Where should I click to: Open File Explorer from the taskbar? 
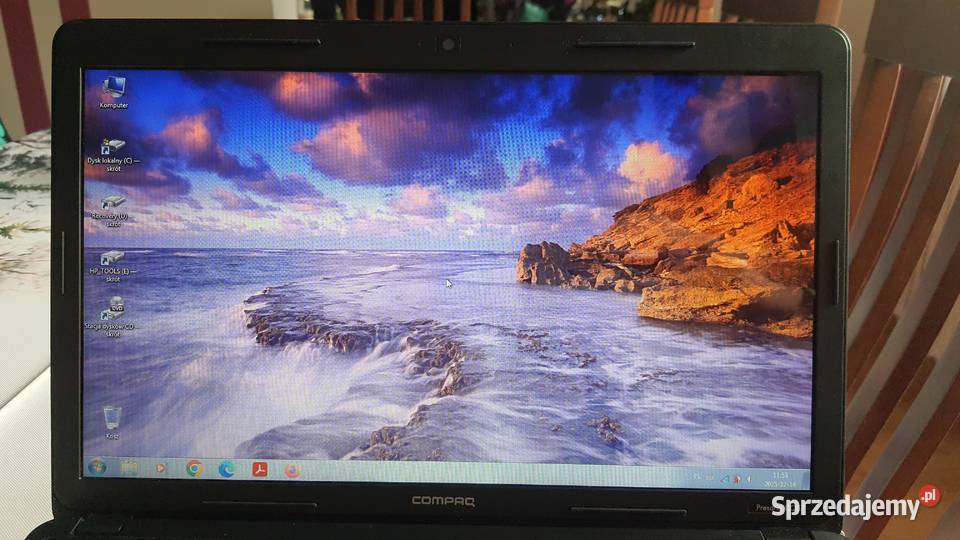(129, 468)
